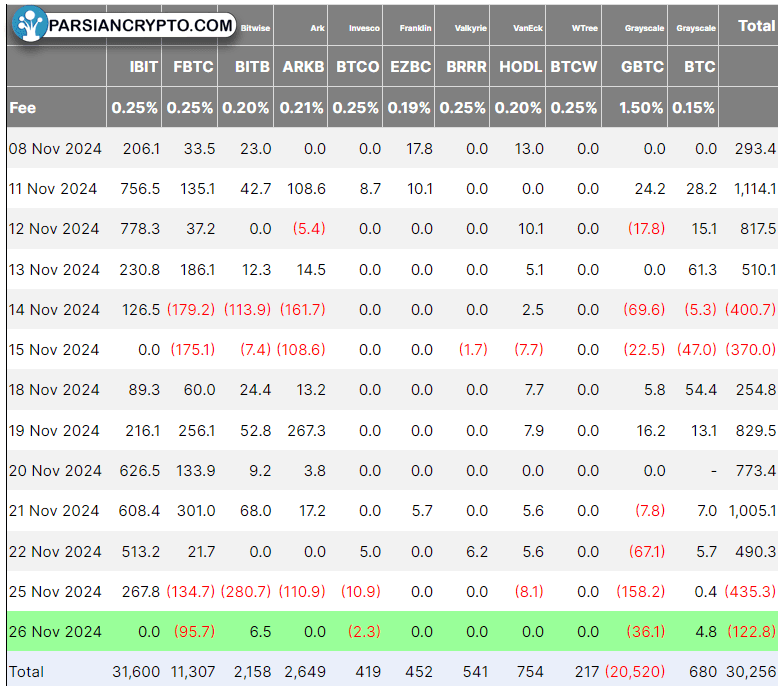This screenshot has width=778, height=686.
Task: Select FBTC value 186.1 on 13 Nov
Action: (197, 269)
